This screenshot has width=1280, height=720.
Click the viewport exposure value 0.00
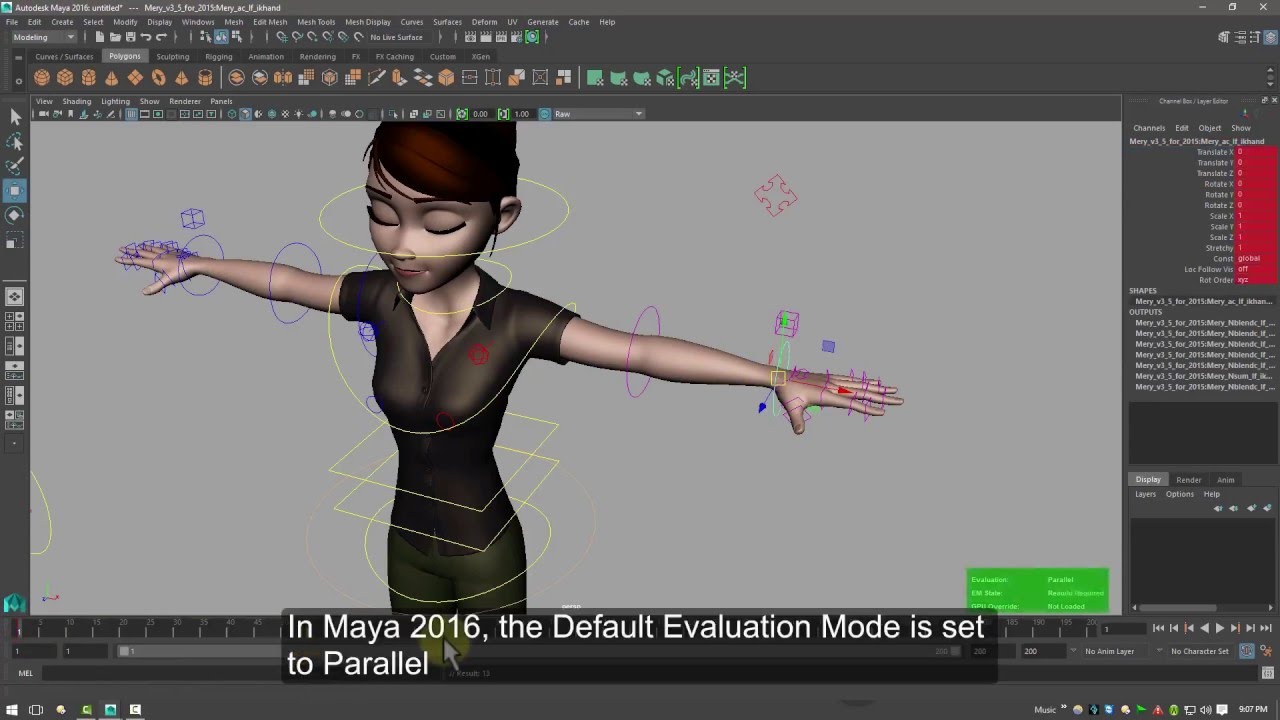tap(480, 114)
